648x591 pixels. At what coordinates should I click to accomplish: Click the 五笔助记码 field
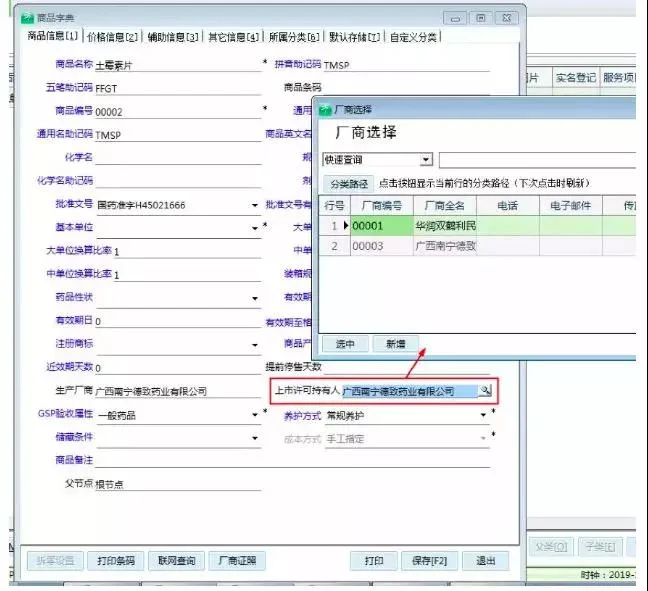click(178, 88)
